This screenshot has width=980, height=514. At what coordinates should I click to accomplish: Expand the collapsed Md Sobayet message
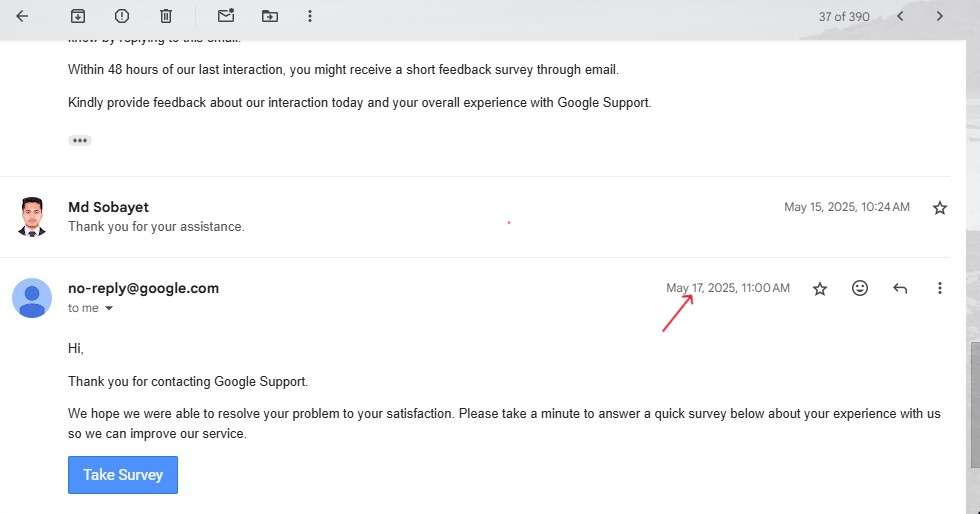[400, 216]
